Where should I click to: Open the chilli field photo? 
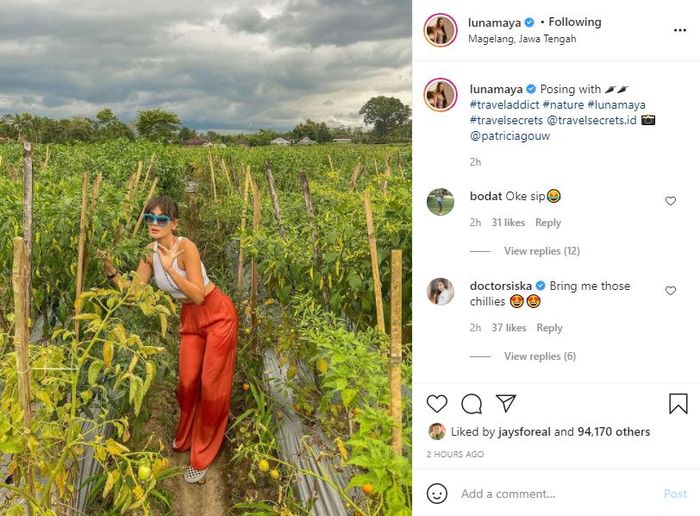point(206,258)
